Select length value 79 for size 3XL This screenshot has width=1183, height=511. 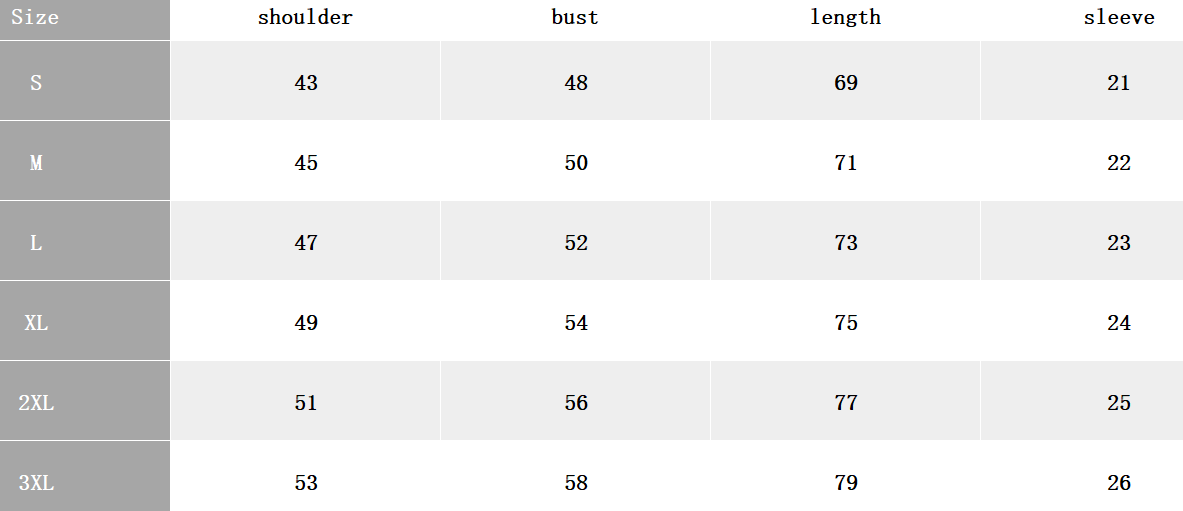(846, 482)
